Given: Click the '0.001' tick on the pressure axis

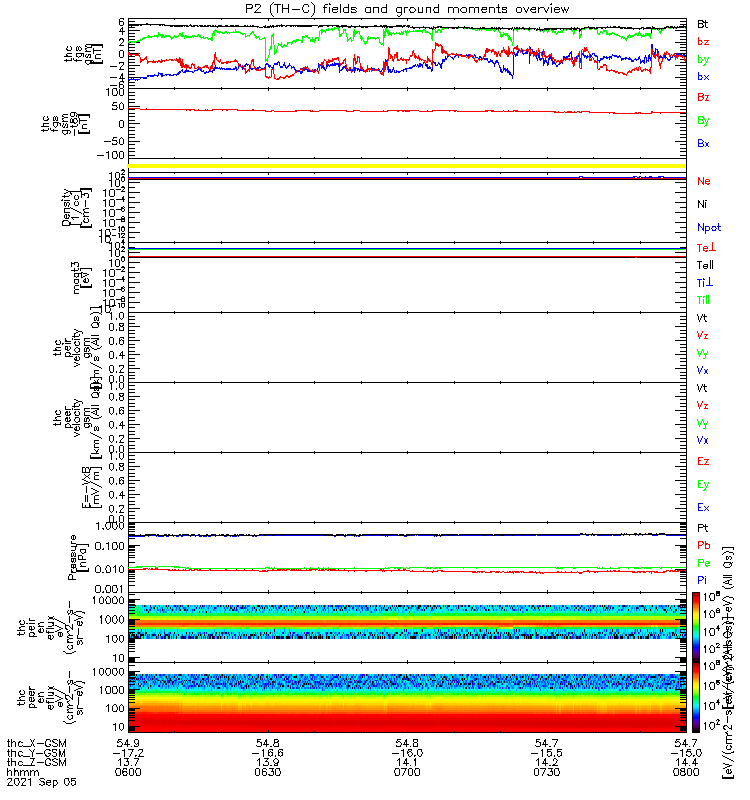Looking at the screenshot, I should [111, 588].
